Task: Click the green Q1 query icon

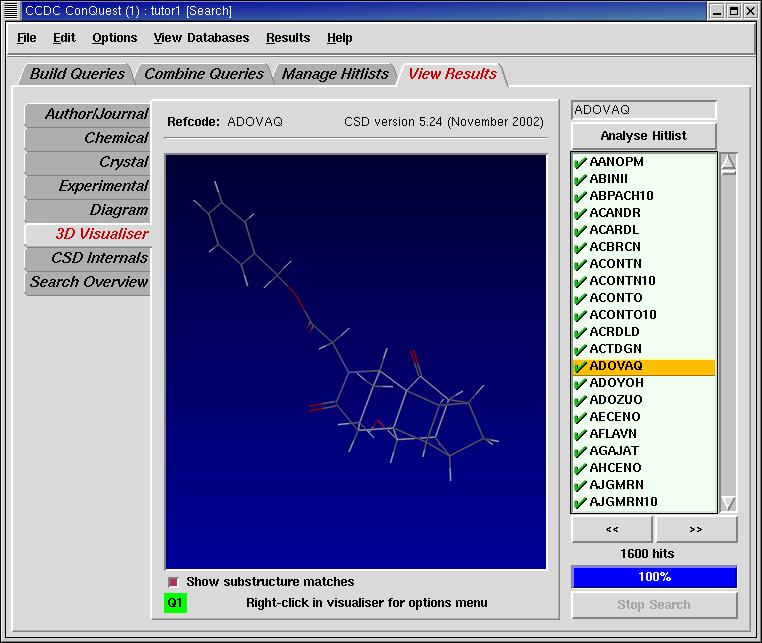Action: 175,603
